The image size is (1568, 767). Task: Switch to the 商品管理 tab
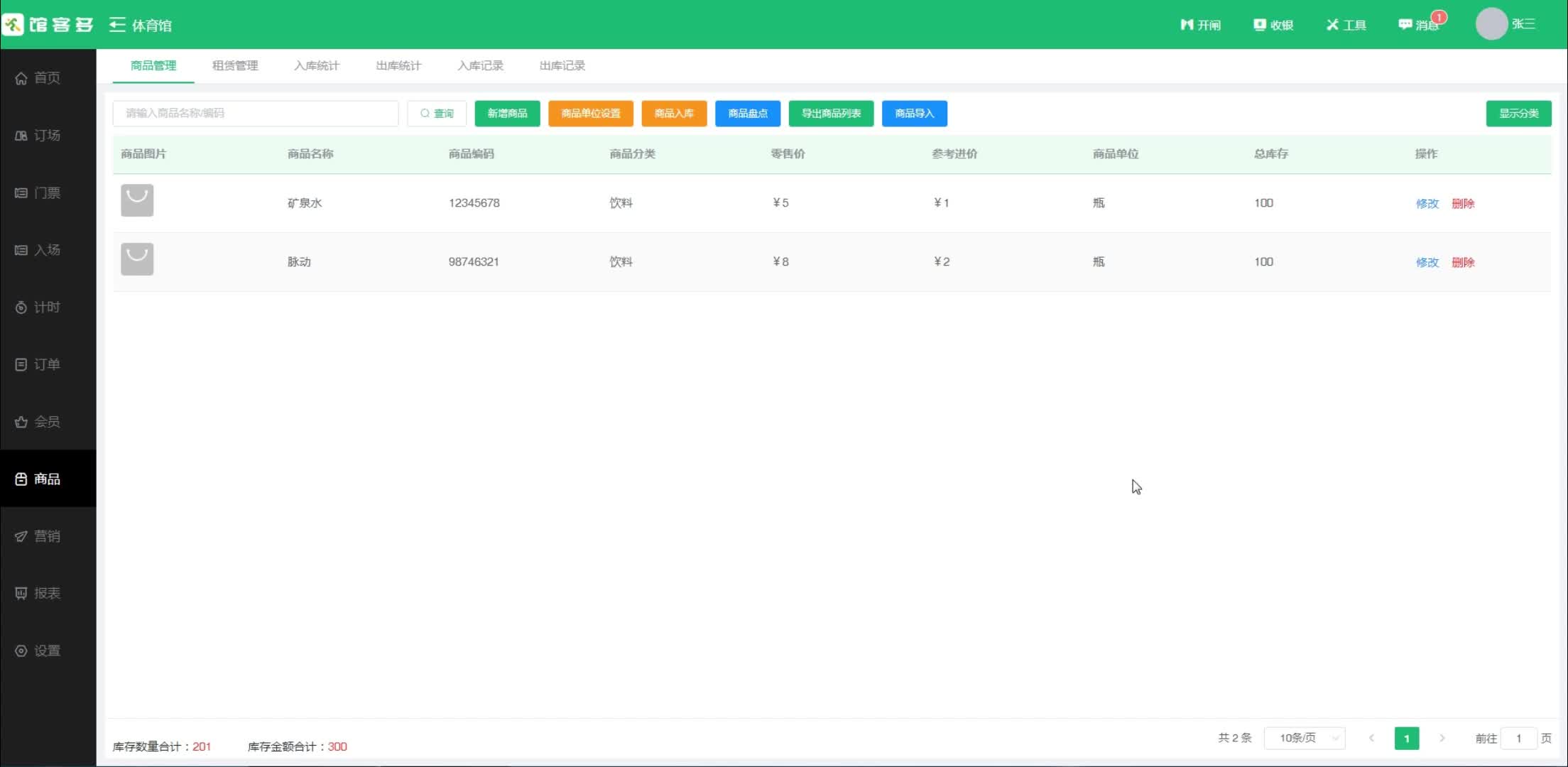click(153, 65)
